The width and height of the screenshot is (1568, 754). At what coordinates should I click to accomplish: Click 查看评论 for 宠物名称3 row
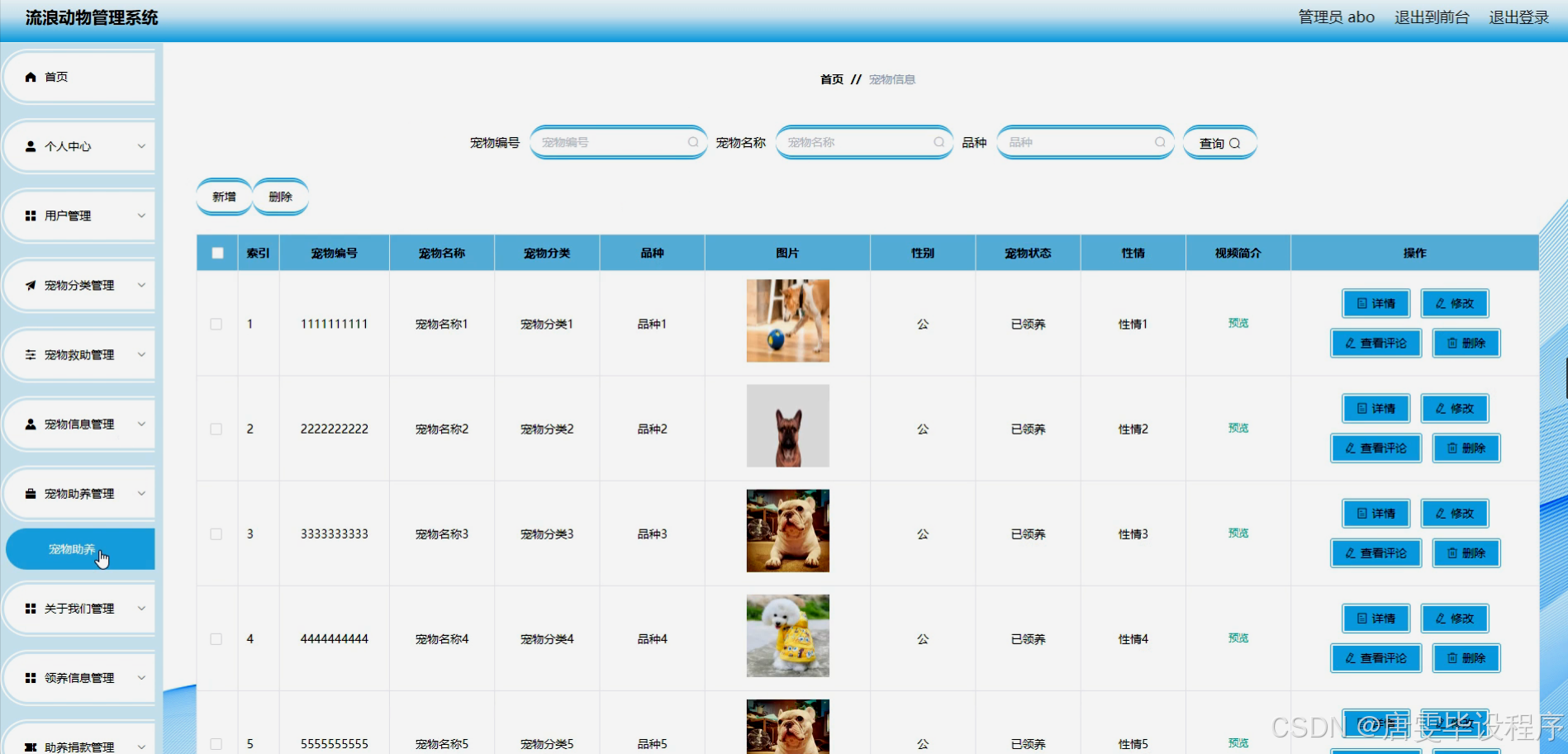[1376, 552]
